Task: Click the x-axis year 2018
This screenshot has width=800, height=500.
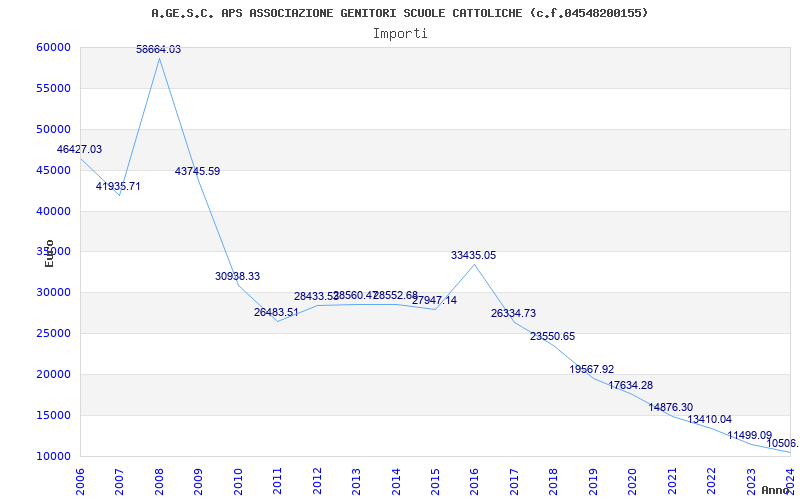Action: [x=554, y=480]
